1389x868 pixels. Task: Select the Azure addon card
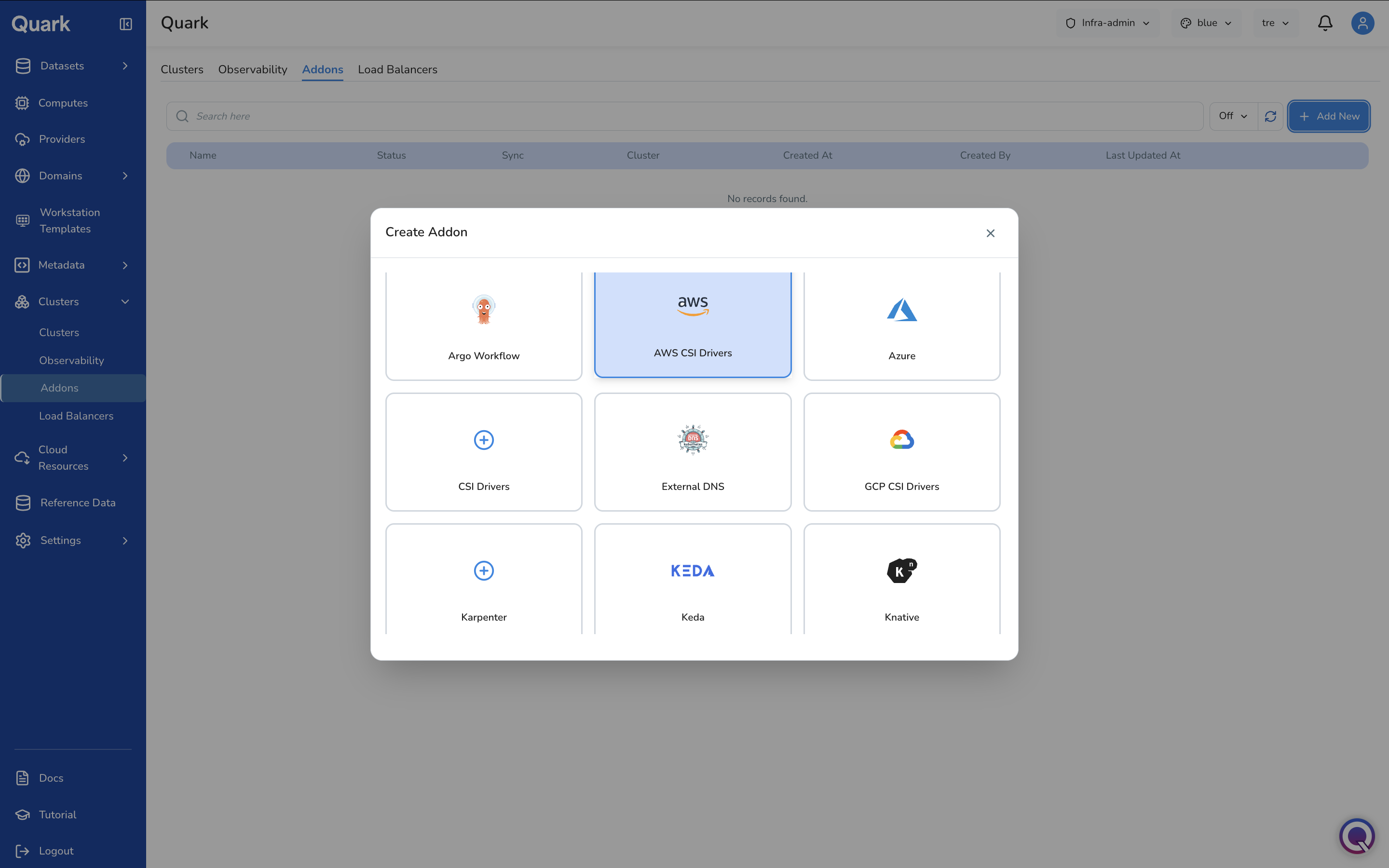(x=902, y=325)
